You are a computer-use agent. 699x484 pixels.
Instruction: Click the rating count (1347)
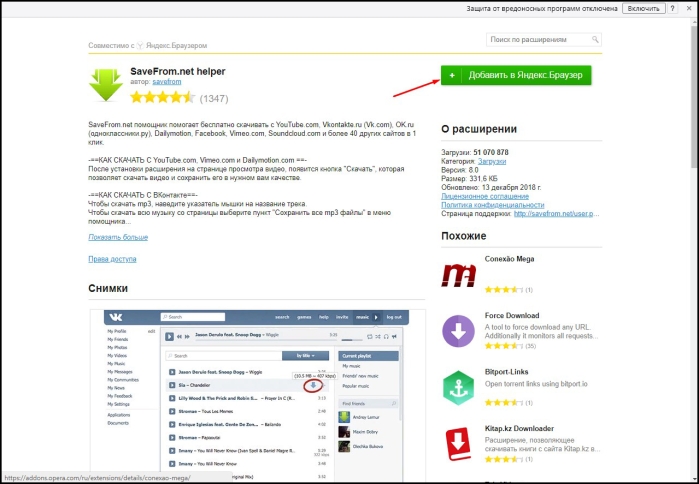[214, 98]
